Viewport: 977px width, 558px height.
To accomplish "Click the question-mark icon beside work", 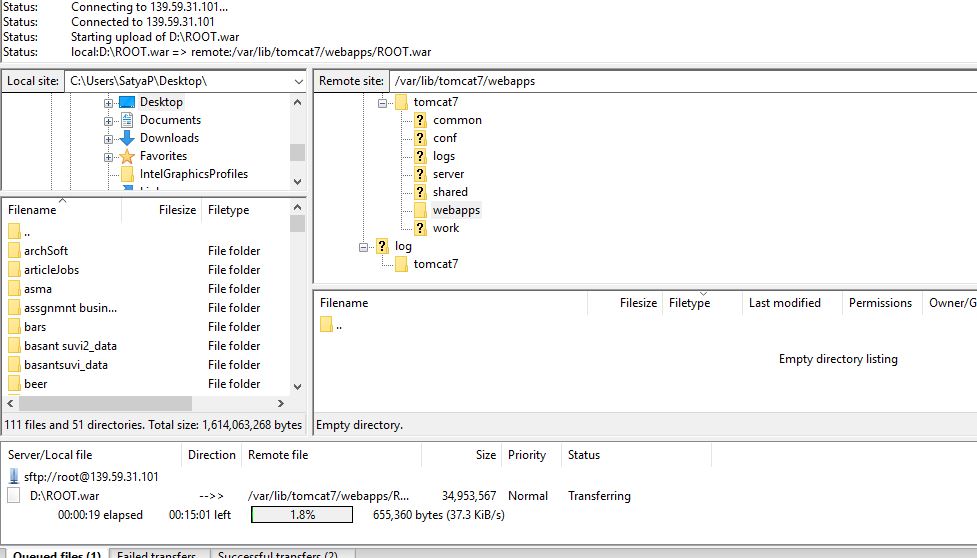I will [x=420, y=228].
